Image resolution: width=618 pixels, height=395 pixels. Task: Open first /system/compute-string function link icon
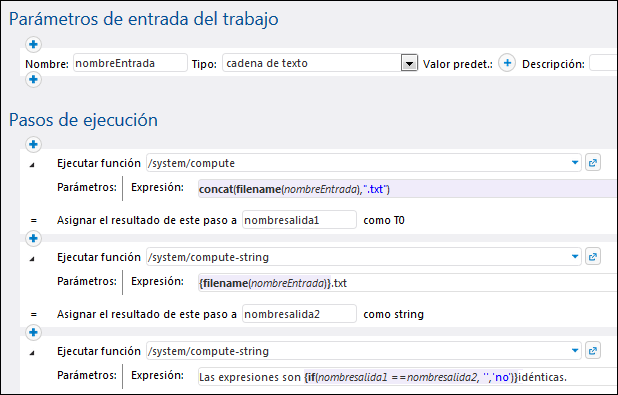[593, 257]
